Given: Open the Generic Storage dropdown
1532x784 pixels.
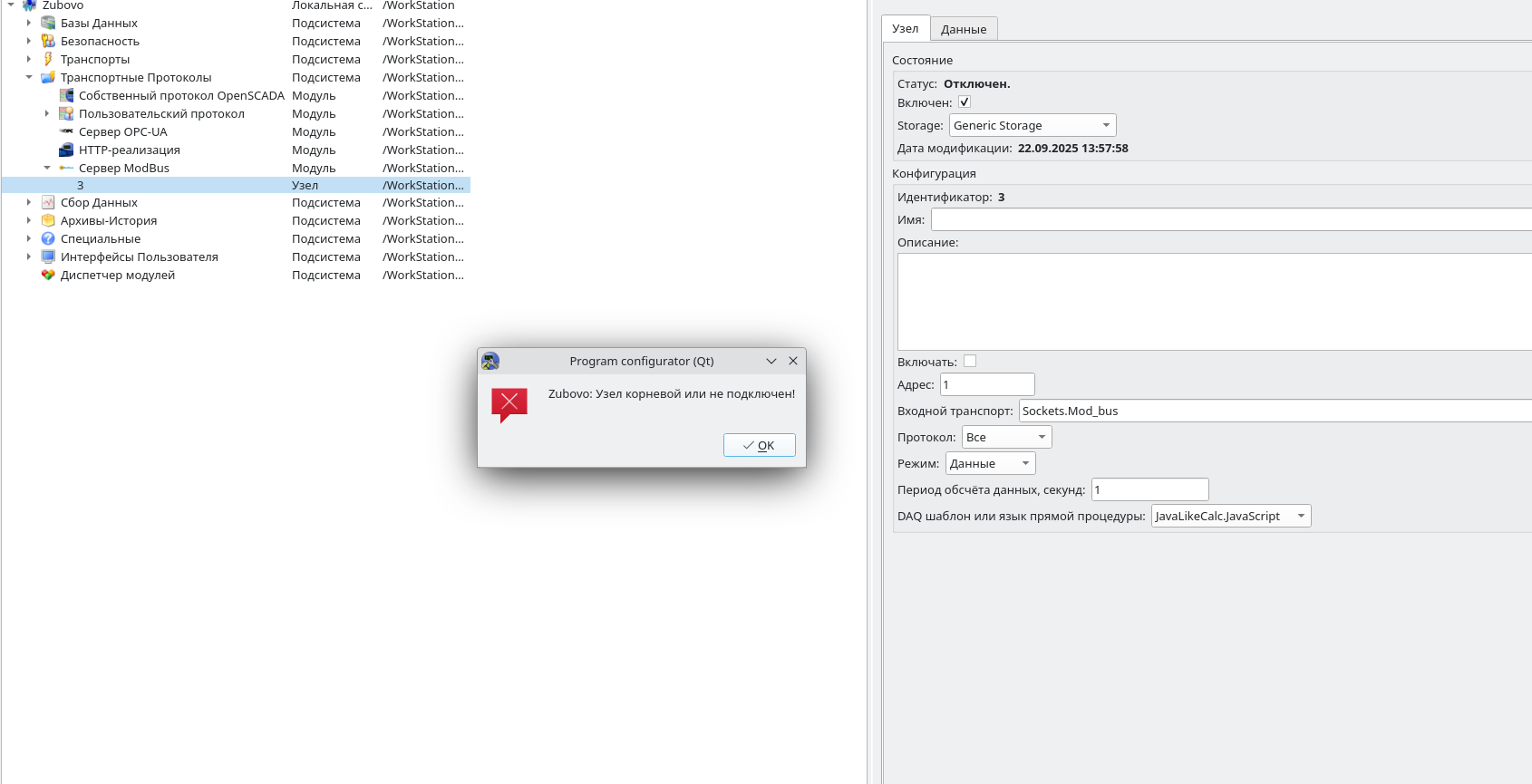Looking at the screenshot, I should click(1032, 125).
